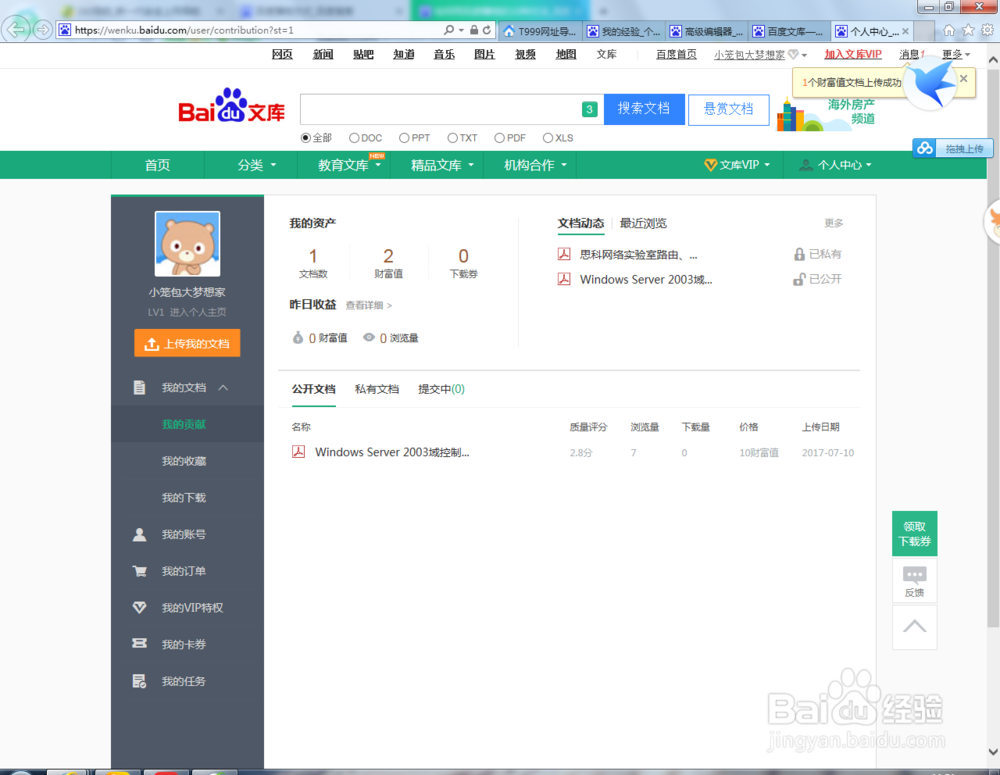1000x775 pixels.
Task: Click the back-to-top arrow button
Action: [x=915, y=627]
